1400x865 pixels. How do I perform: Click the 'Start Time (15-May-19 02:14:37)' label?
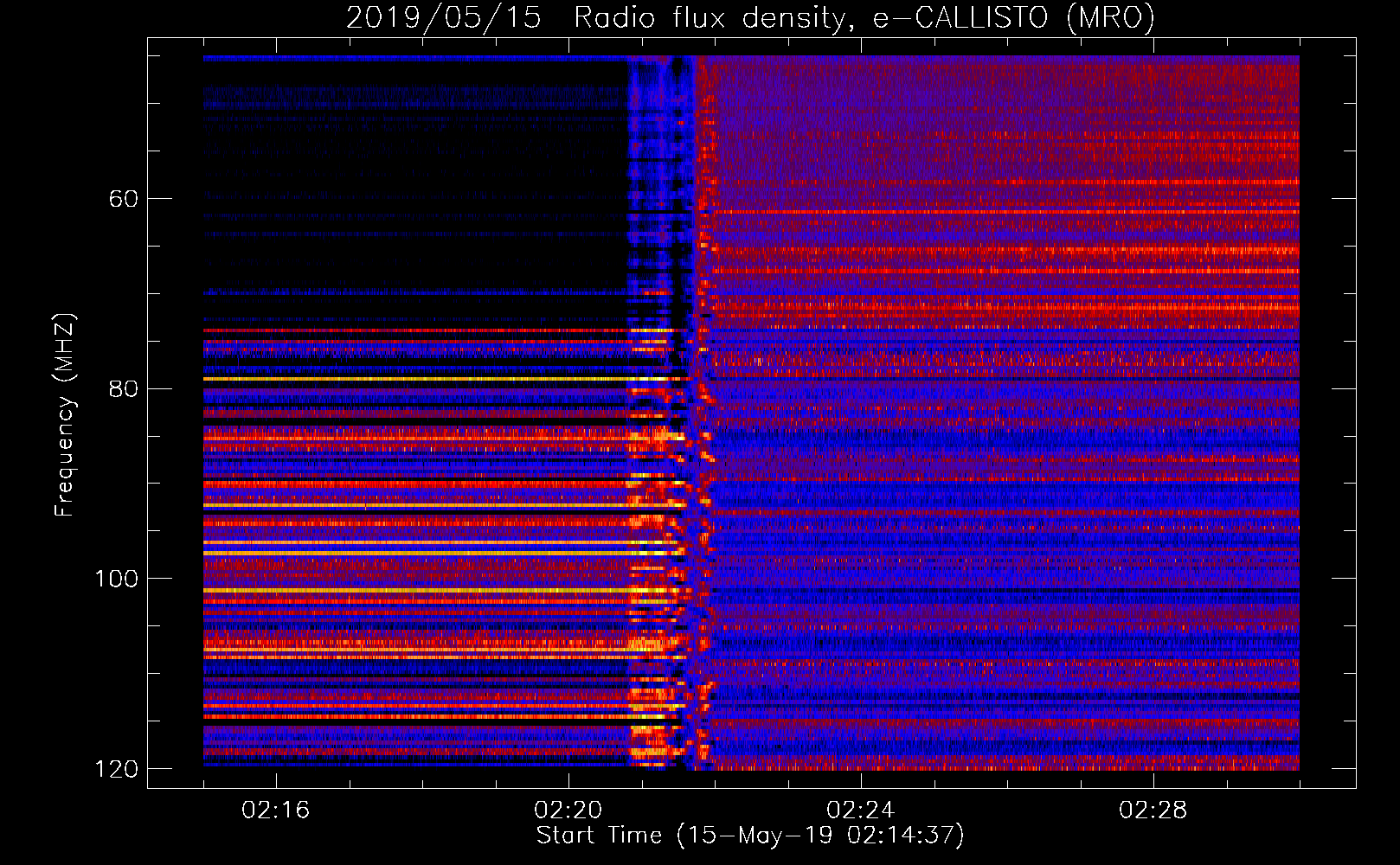pyautogui.click(x=750, y=836)
